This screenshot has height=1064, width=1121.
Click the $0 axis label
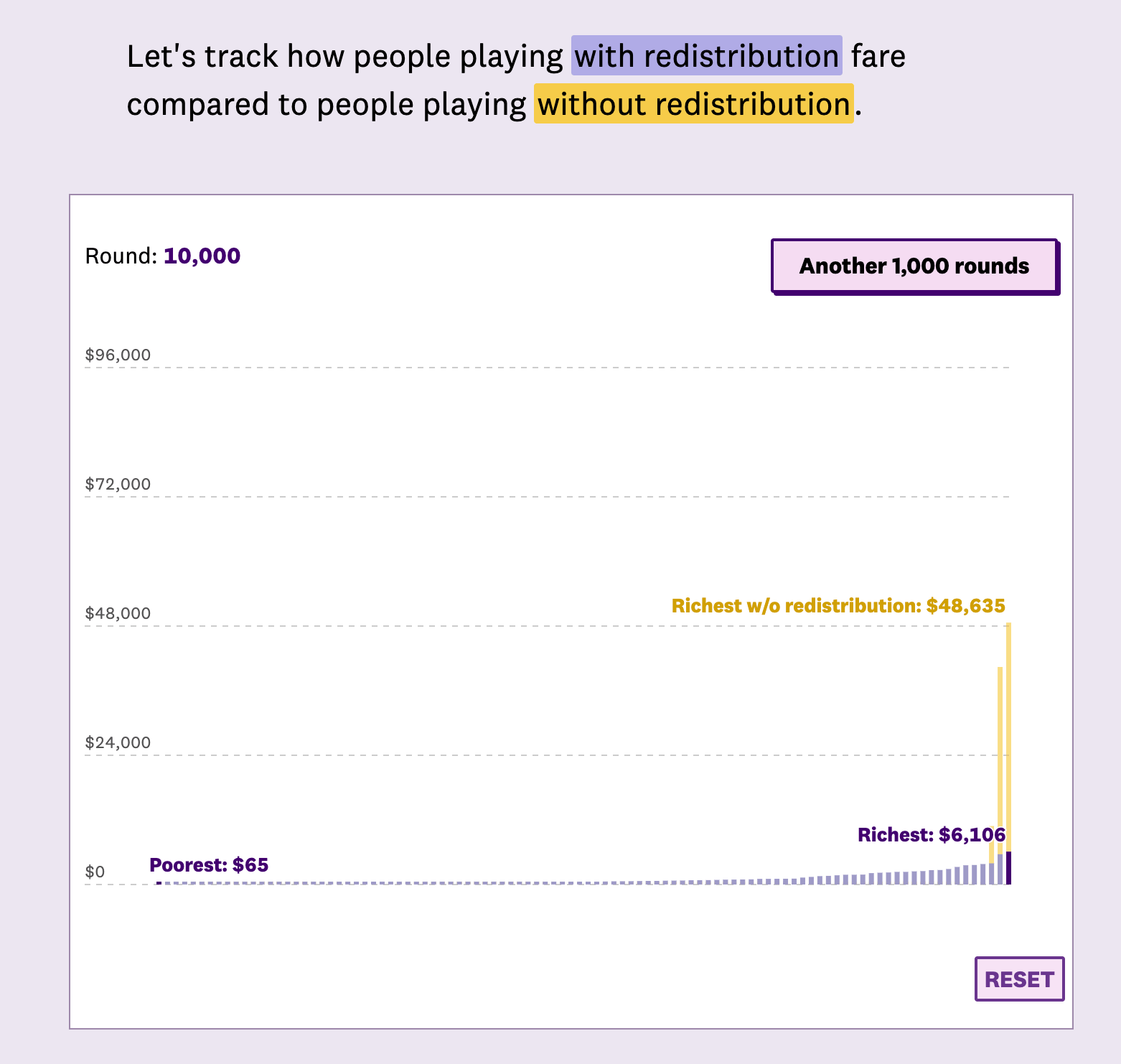click(x=95, y=872)
